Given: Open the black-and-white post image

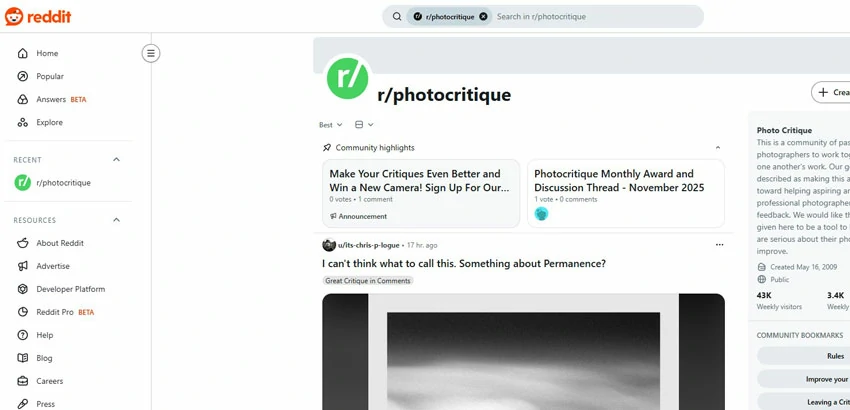Looking at the screenshot, I should 523,351.
